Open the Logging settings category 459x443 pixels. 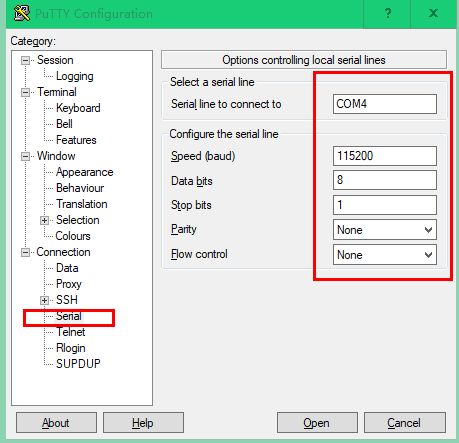[75, 76]
